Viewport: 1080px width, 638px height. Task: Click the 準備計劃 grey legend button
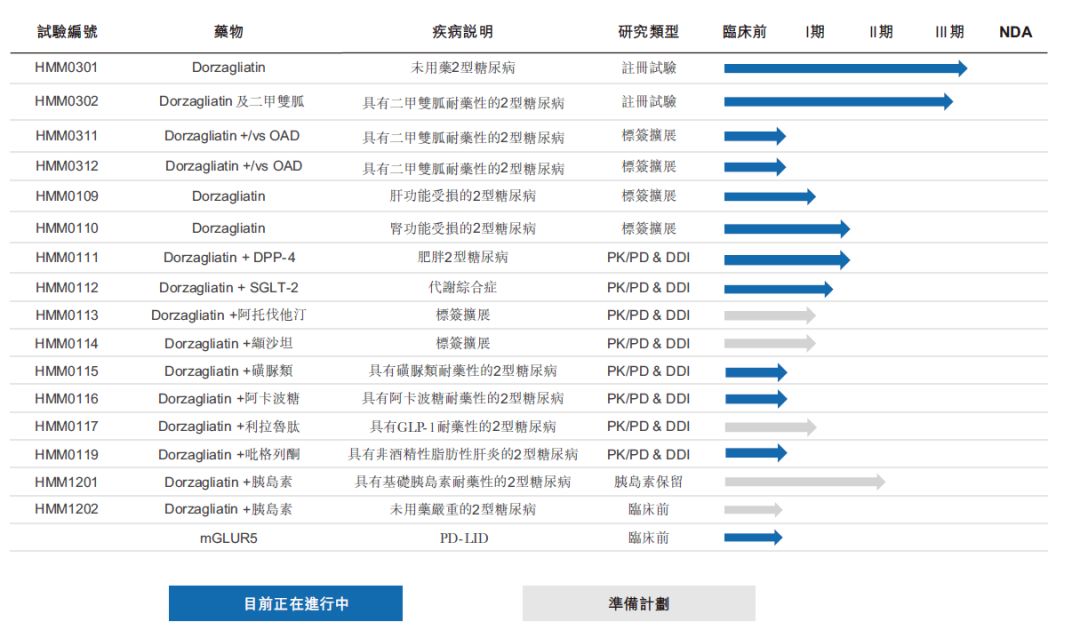coord(638,604)
